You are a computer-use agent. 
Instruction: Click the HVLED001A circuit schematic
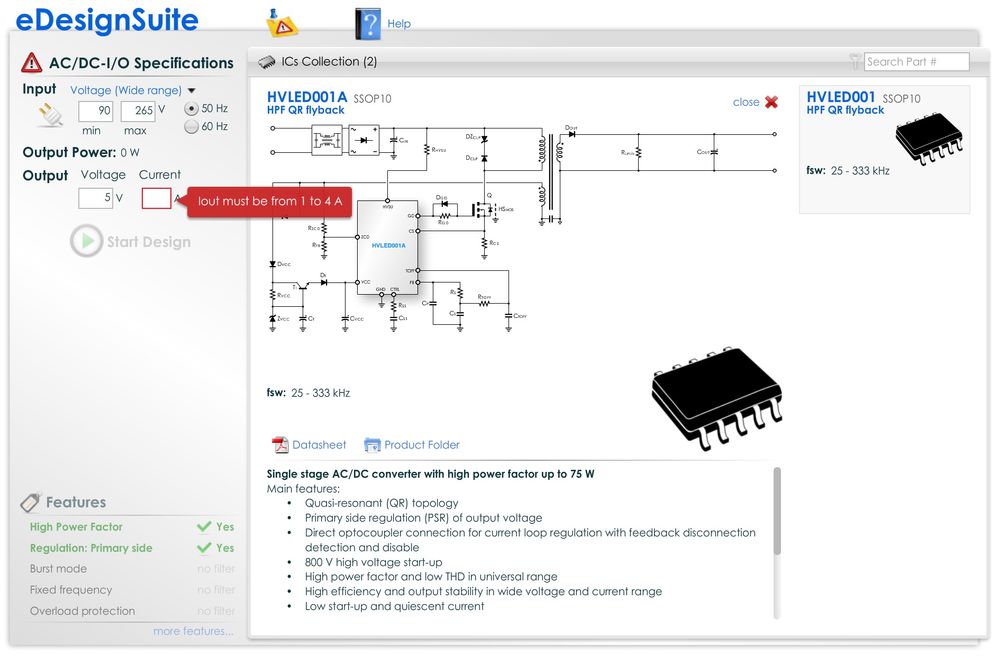click(x=524, y=228)
